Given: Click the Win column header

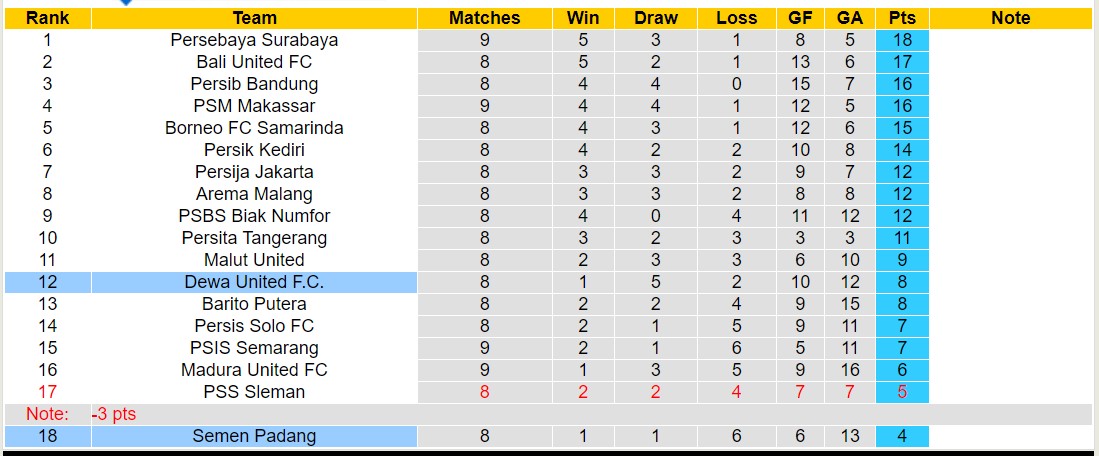Looking at the screenshot, I should tap(583, 18).
